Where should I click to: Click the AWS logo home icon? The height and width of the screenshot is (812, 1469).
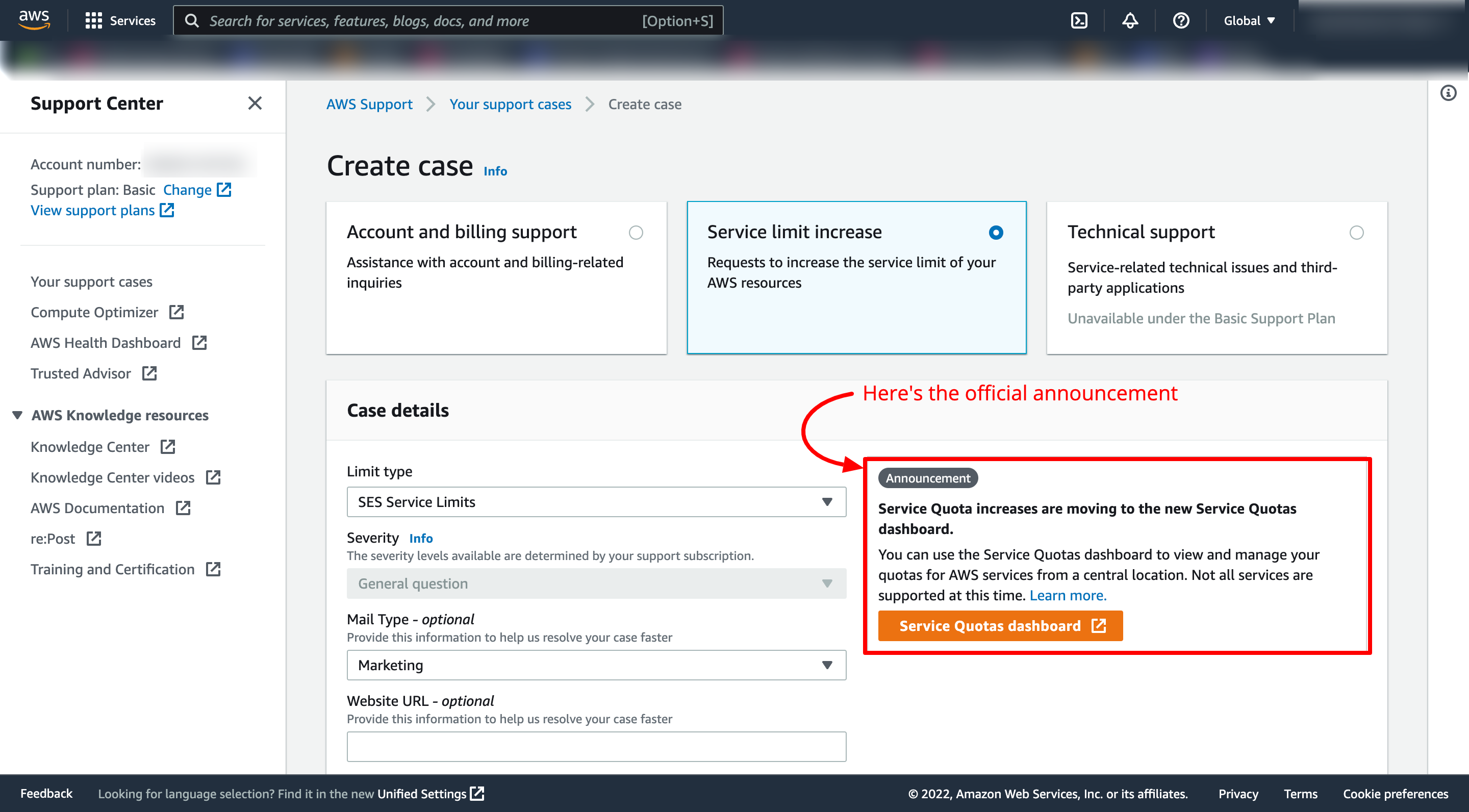pos(34,19)
